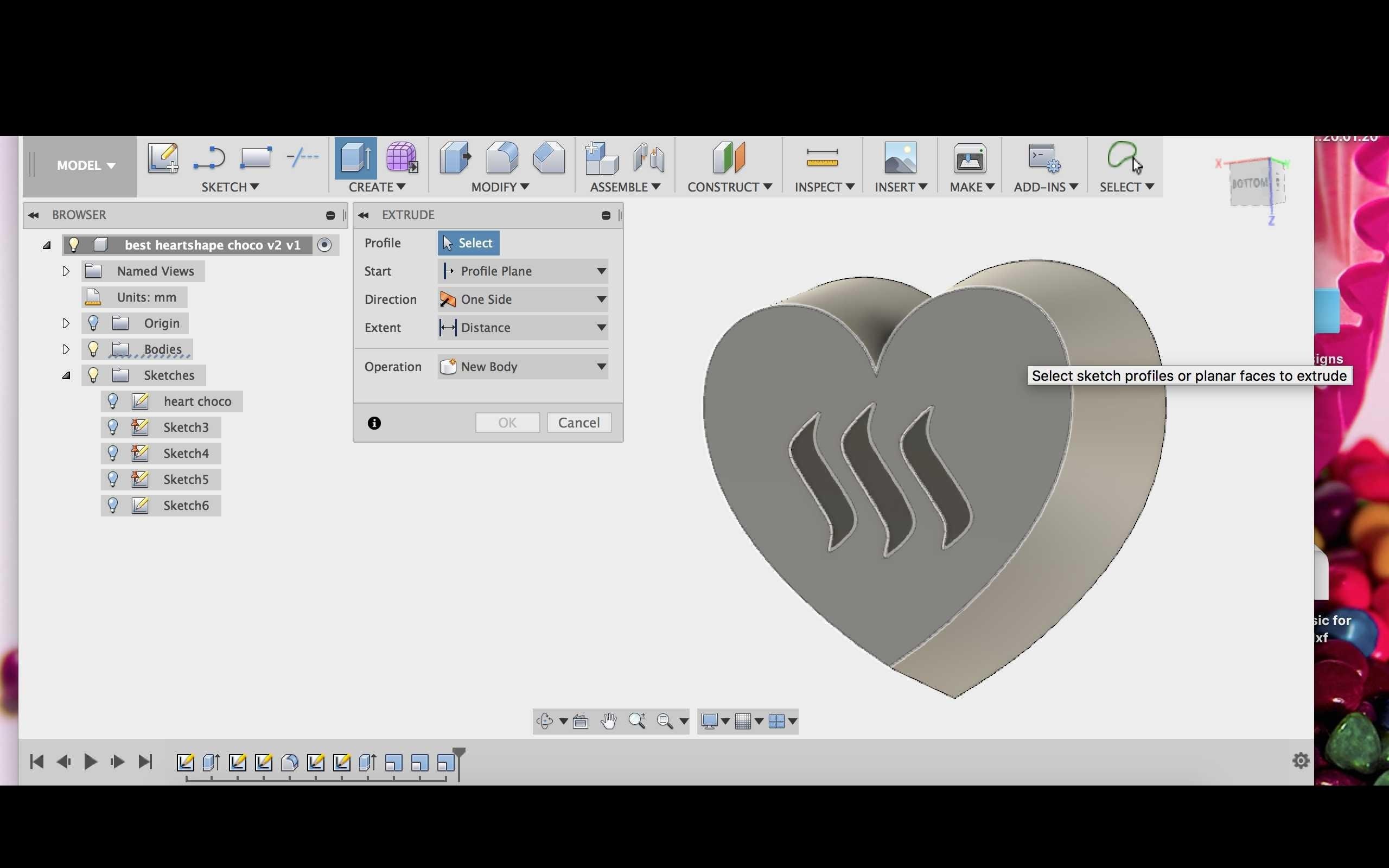
Task: Activate the Orbit navigation tool
Action: click(544, 721)
